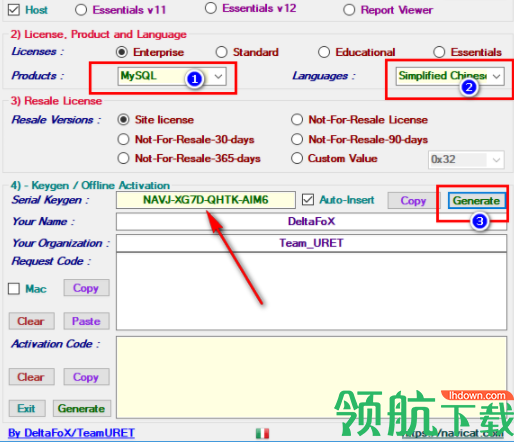Open the Products MySQL dropdown
Viewport: 514px width, 443px height.
172,76
